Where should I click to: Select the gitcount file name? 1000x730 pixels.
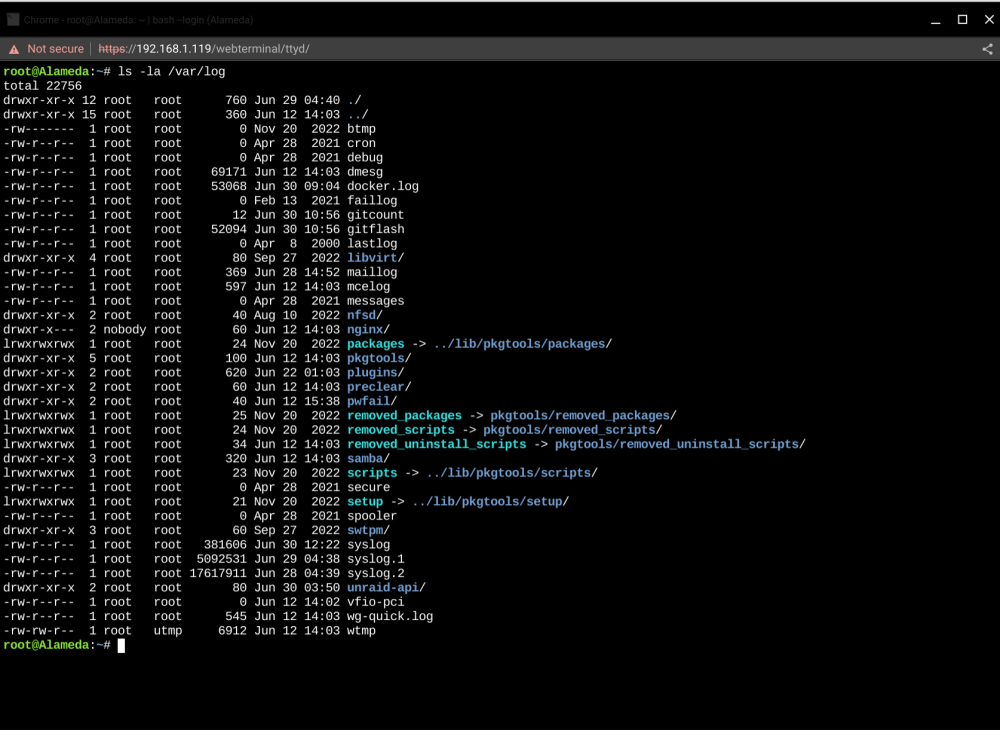[376, 215]
